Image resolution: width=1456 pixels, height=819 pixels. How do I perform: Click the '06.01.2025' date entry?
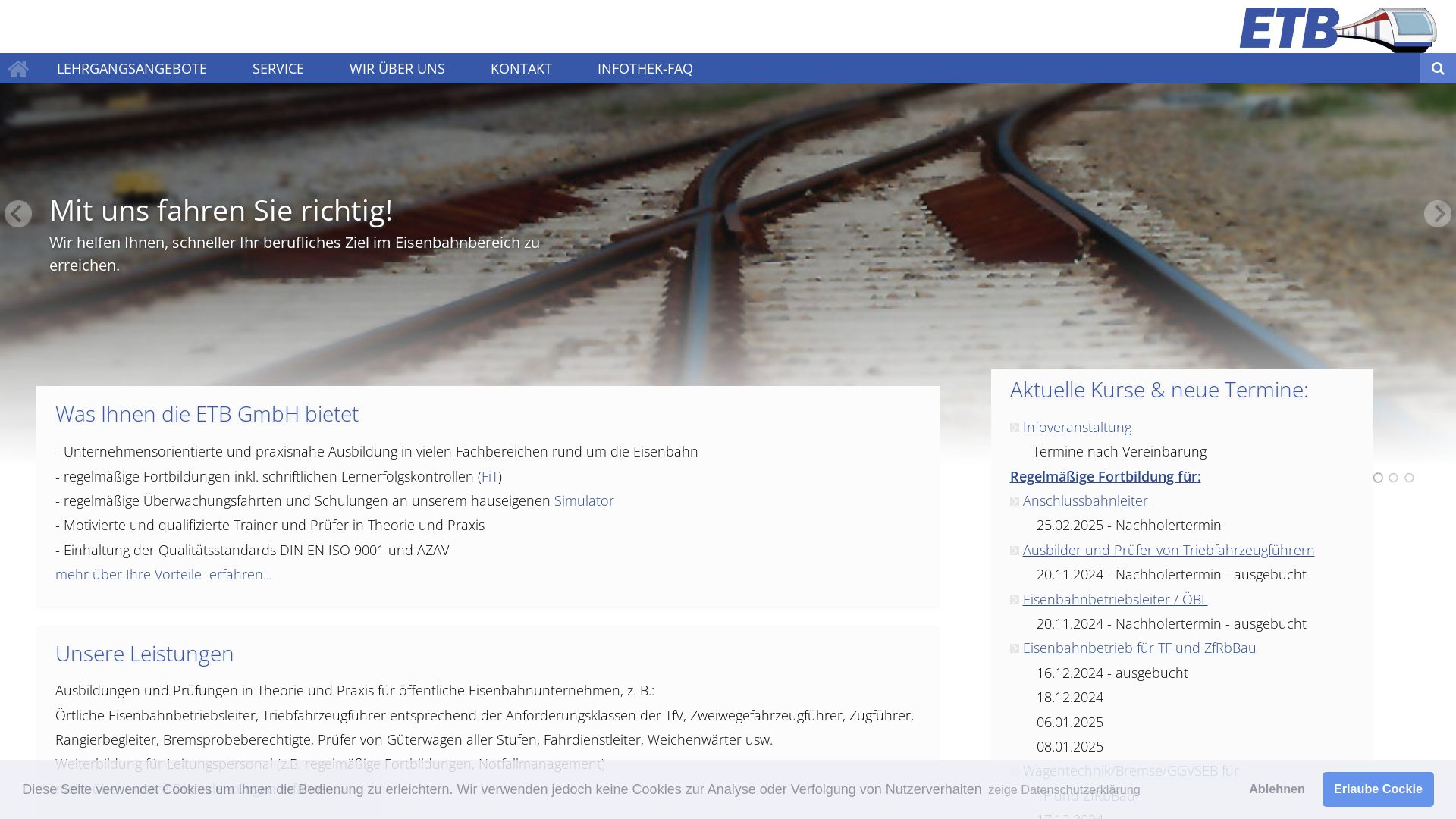[x=1070, y=722]
